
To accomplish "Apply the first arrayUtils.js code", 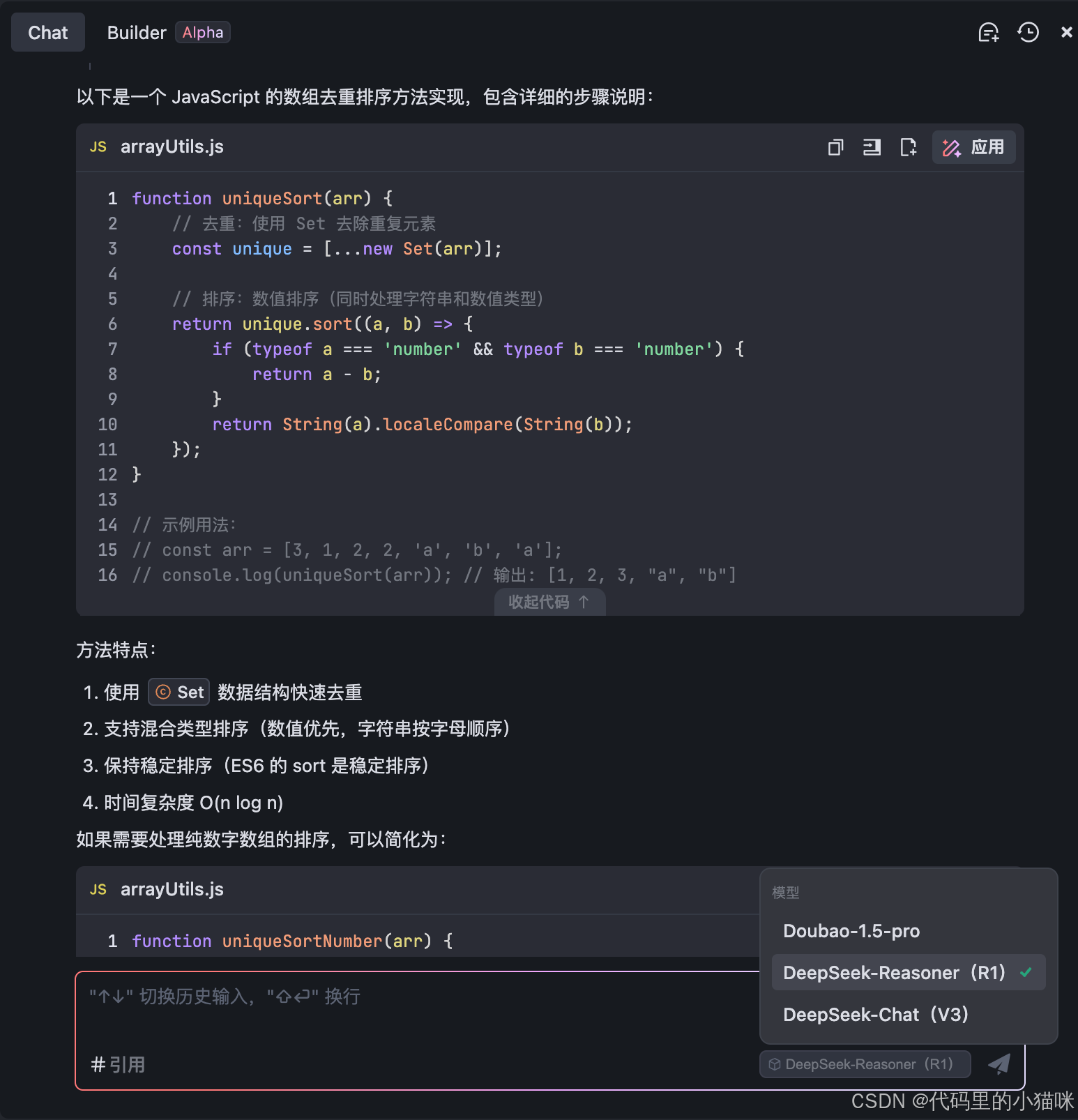I will coord(973,147).
